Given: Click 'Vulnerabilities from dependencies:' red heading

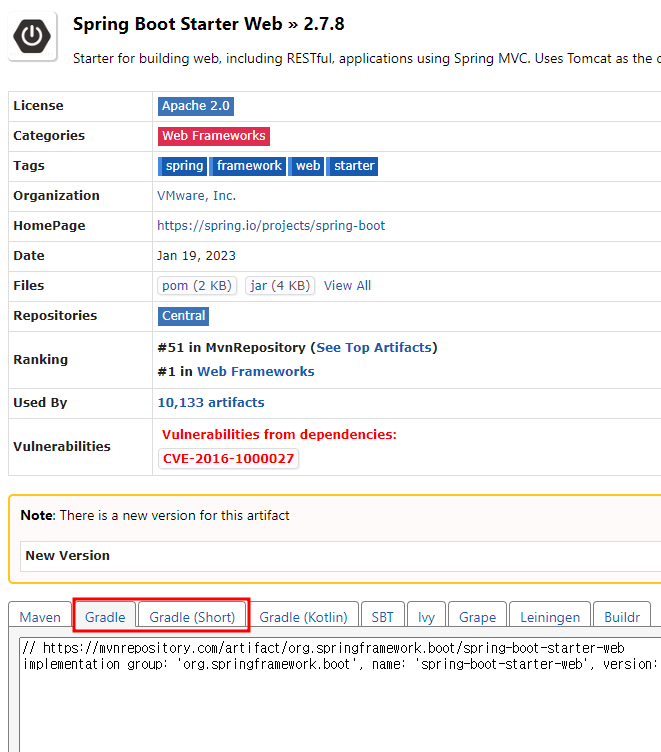Looking at the screenshot, I should click(279, 435).
